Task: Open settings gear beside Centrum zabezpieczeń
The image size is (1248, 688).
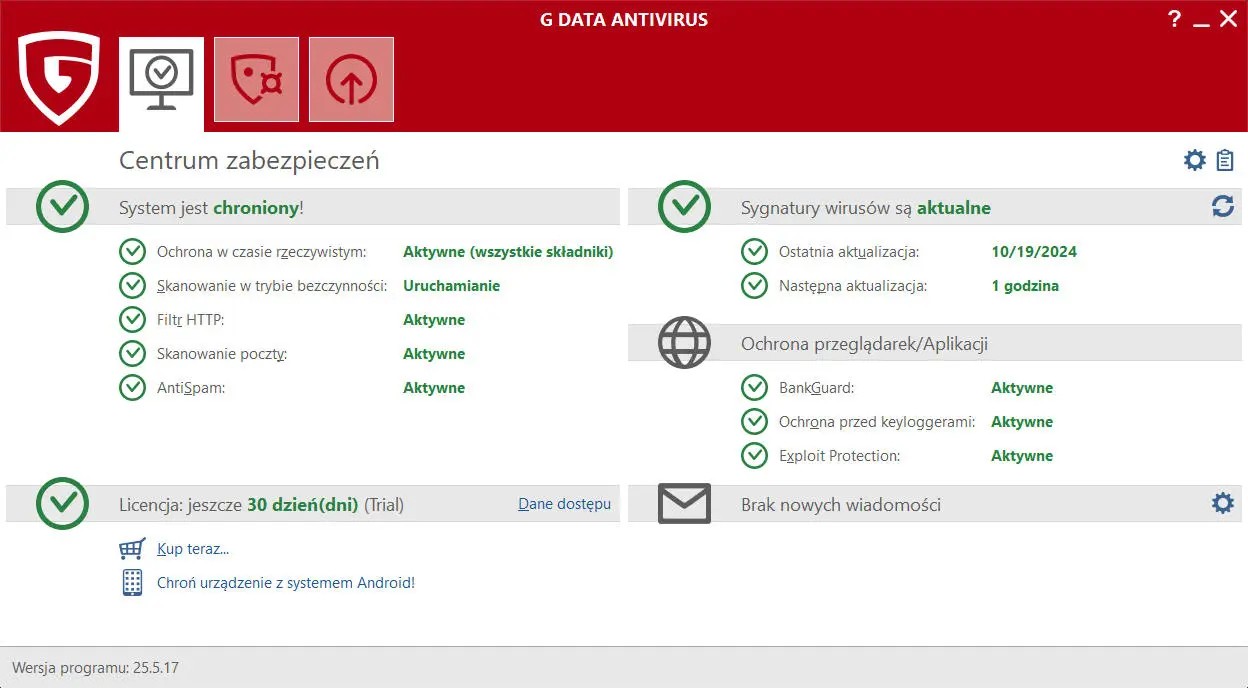Action: pos(1195,160)
